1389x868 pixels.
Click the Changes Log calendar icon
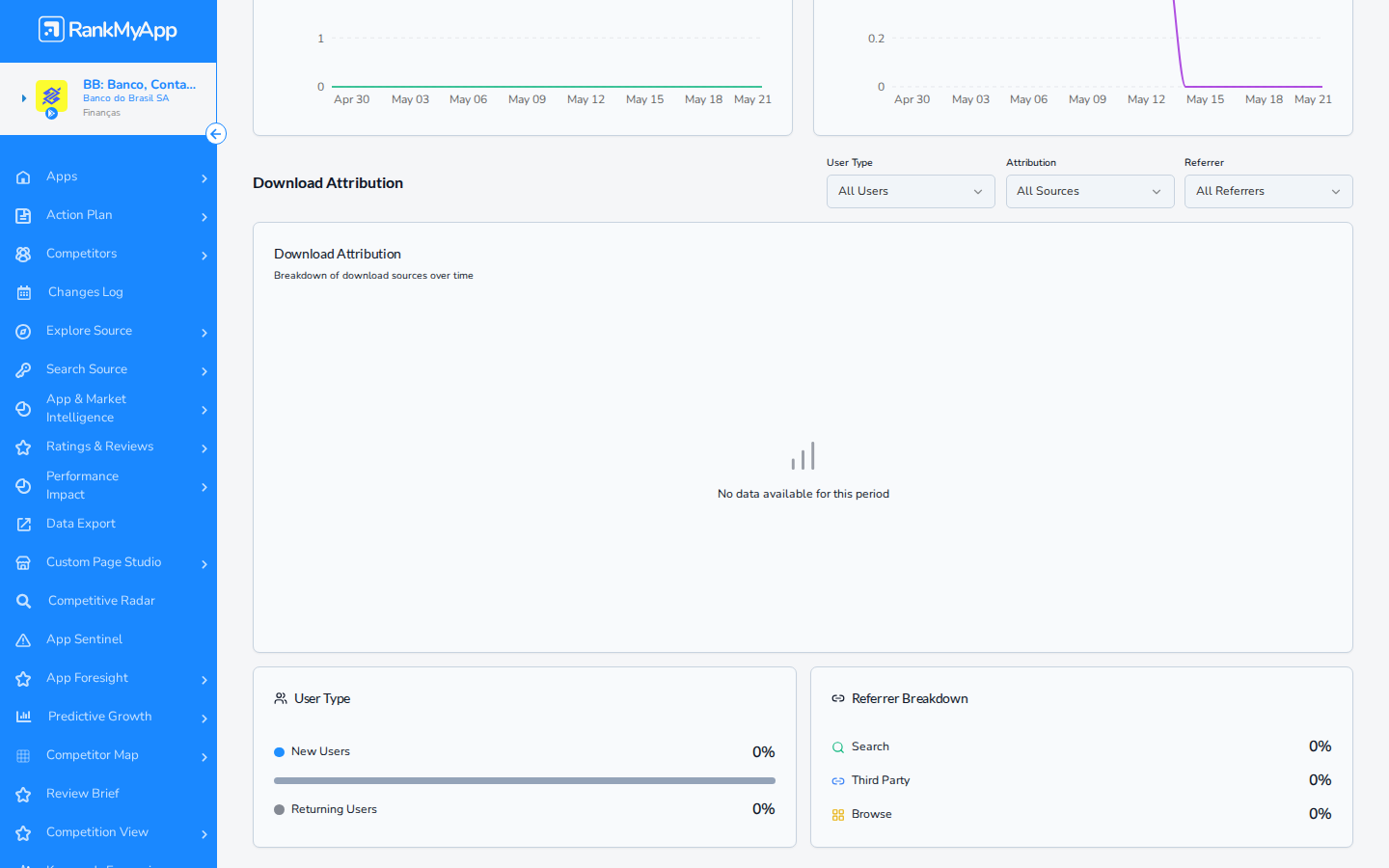click(x=24, y=293)
